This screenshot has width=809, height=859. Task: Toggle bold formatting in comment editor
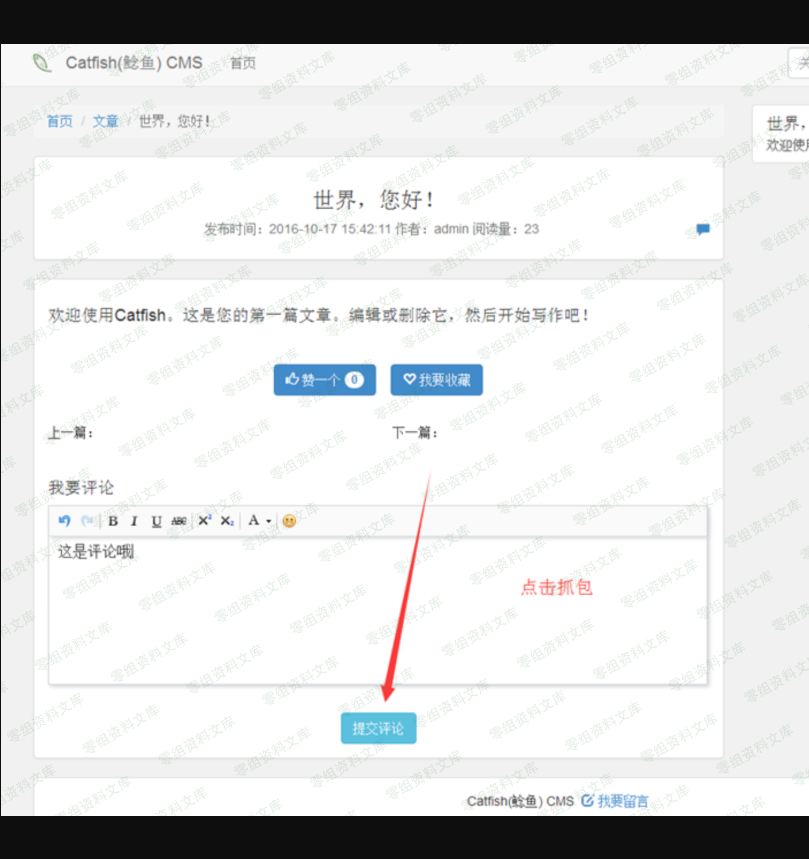(113, 521)
